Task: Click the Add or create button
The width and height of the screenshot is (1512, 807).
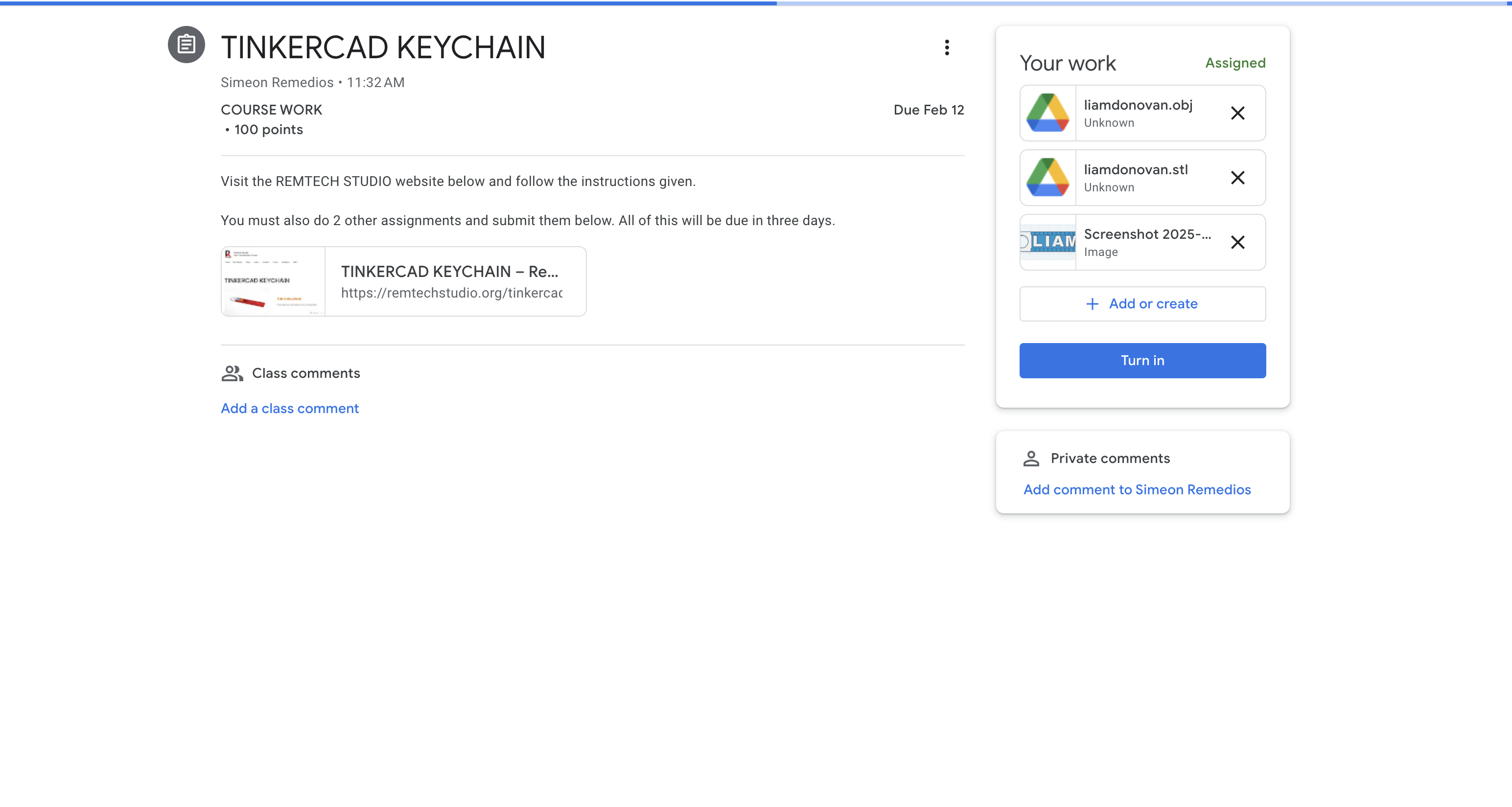Action: (x=1142, y=304)
